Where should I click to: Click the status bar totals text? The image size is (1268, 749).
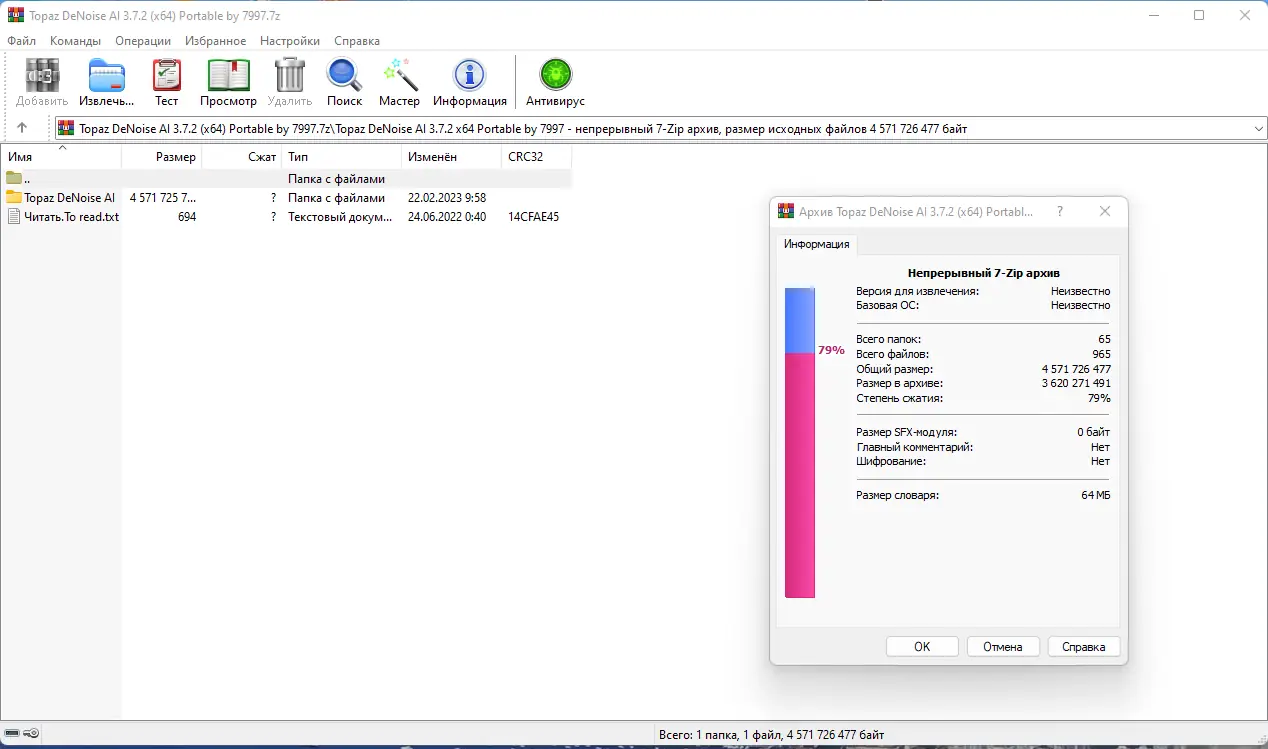click(x=772, y=735)
